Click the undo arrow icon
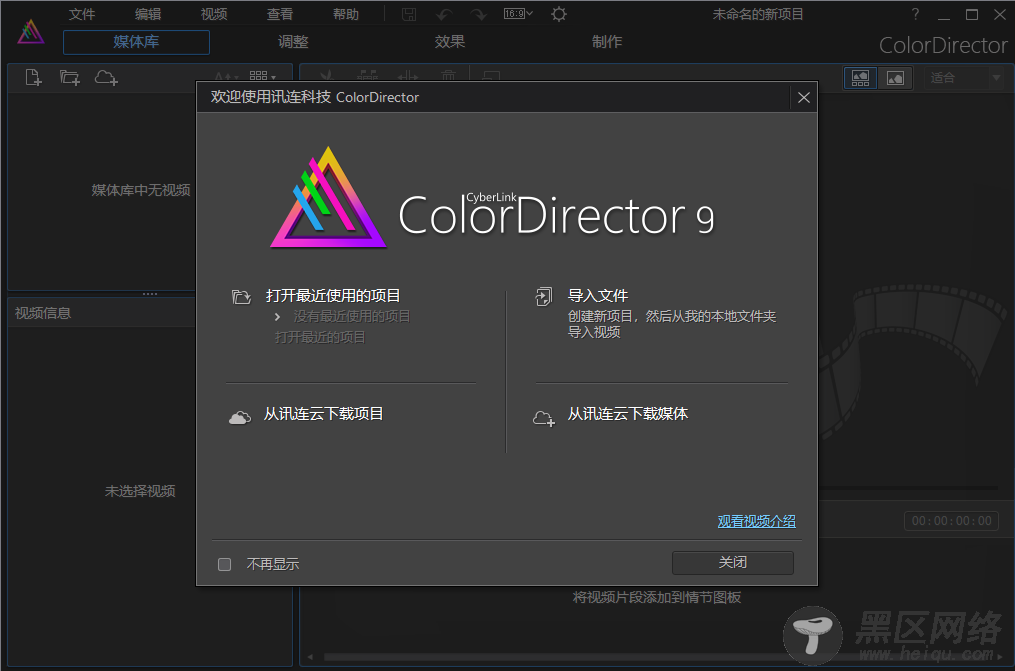The image size is (1015, 671). pos(445,14)
